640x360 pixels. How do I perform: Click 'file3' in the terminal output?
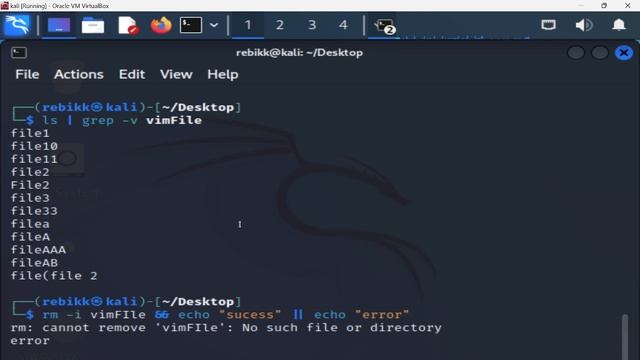tap(30, 198)
